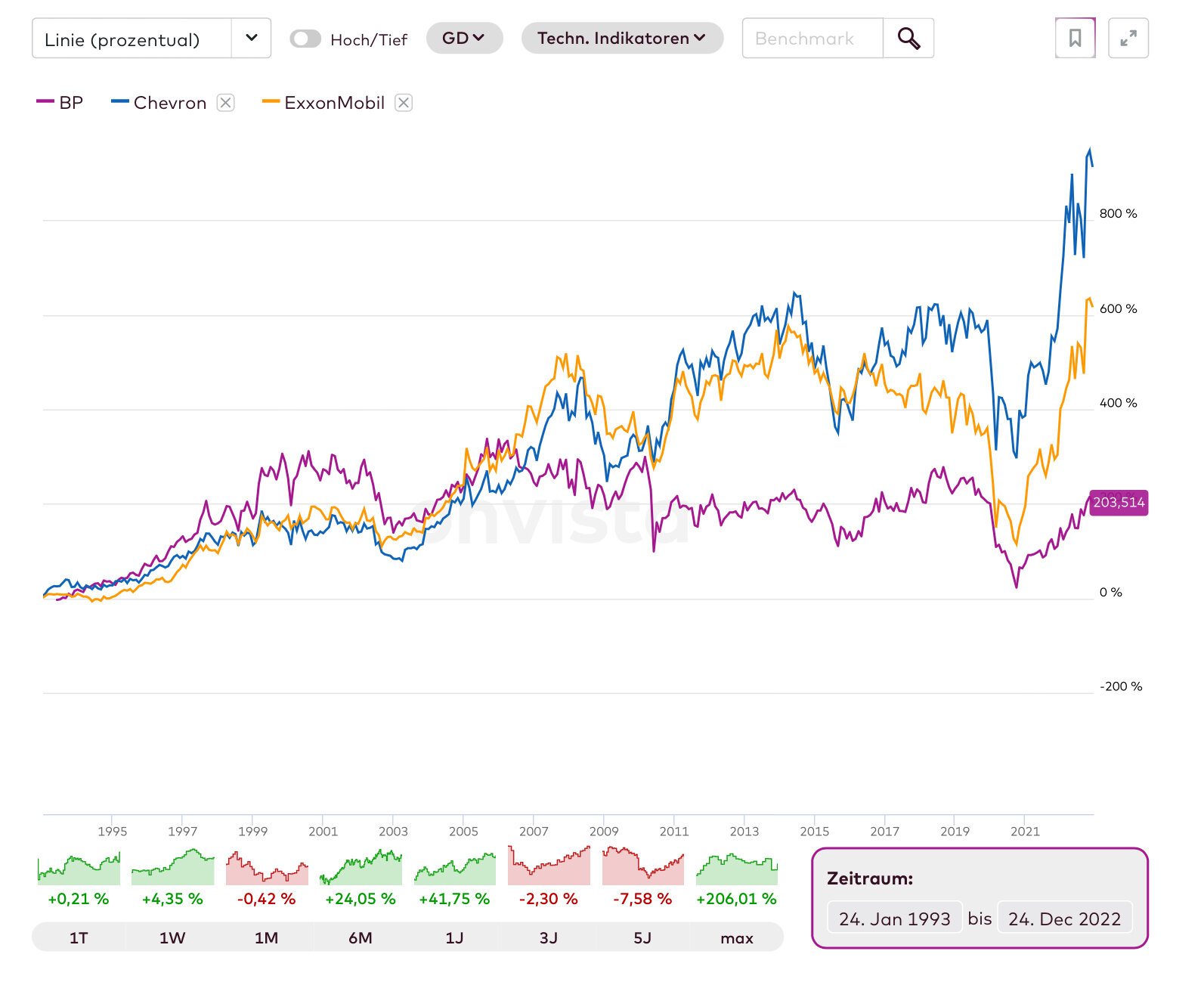Select the 1T time range tab
The height and width of the screenshot is (982, 1204).
[79, 938]
